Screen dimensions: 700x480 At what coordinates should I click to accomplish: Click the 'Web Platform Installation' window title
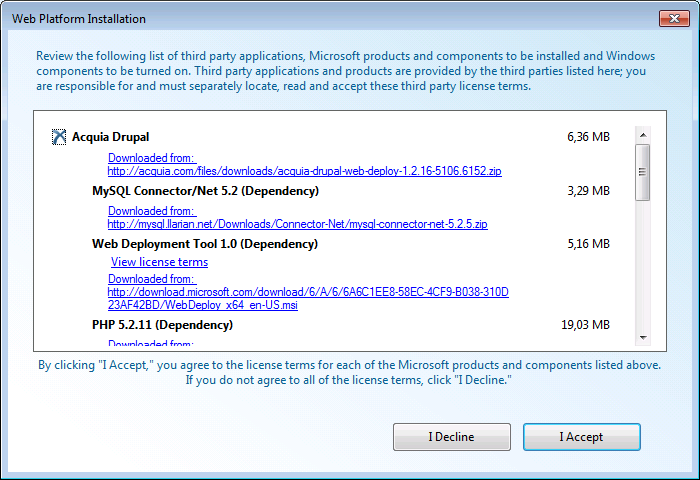pos(79,19)
